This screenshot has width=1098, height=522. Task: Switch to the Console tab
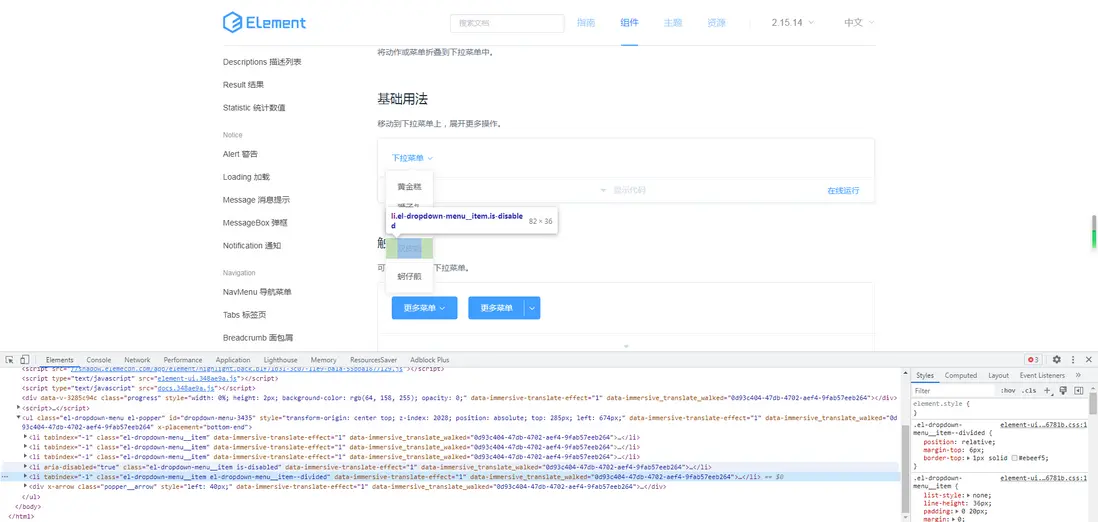(x=99, y=359)
